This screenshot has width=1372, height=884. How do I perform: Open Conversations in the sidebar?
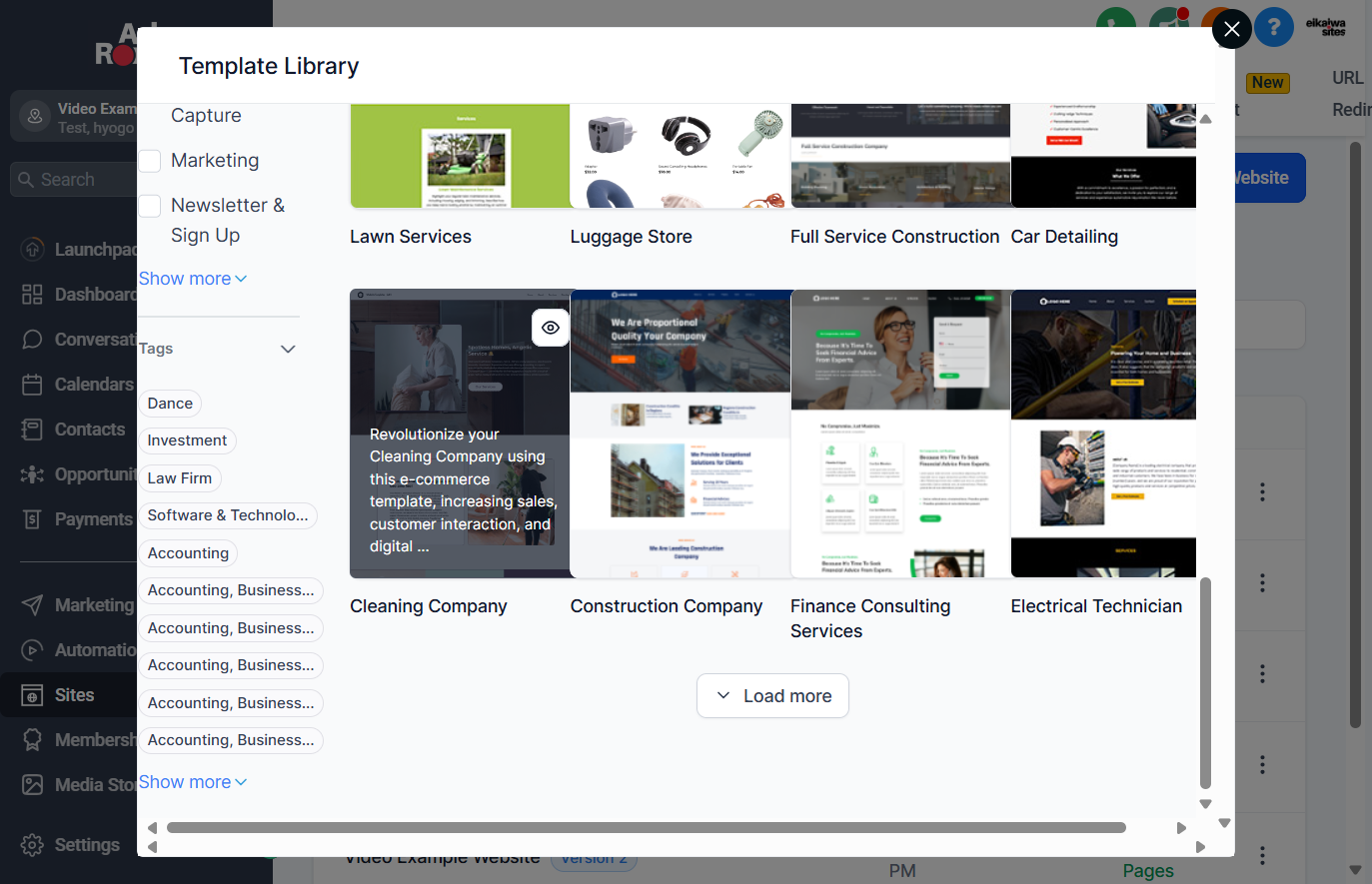[78, 340]
